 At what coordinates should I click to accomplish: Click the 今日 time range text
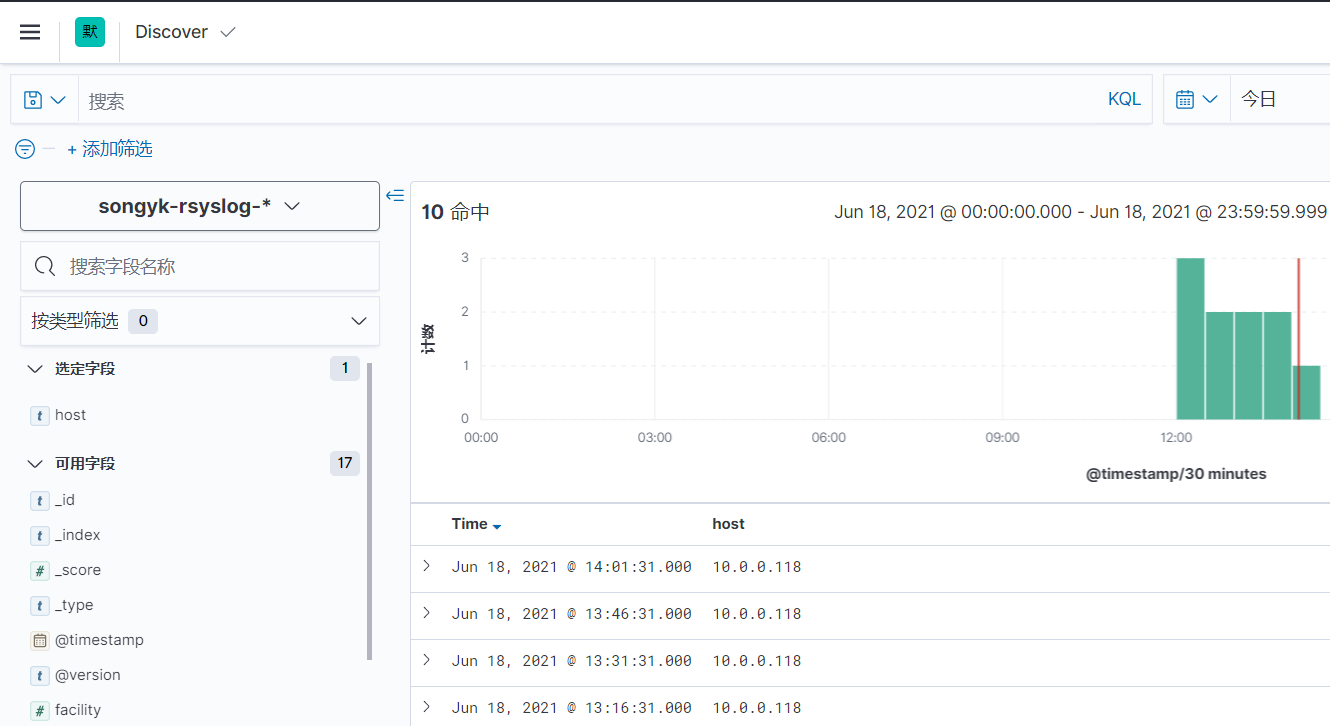coord(1259,100)
